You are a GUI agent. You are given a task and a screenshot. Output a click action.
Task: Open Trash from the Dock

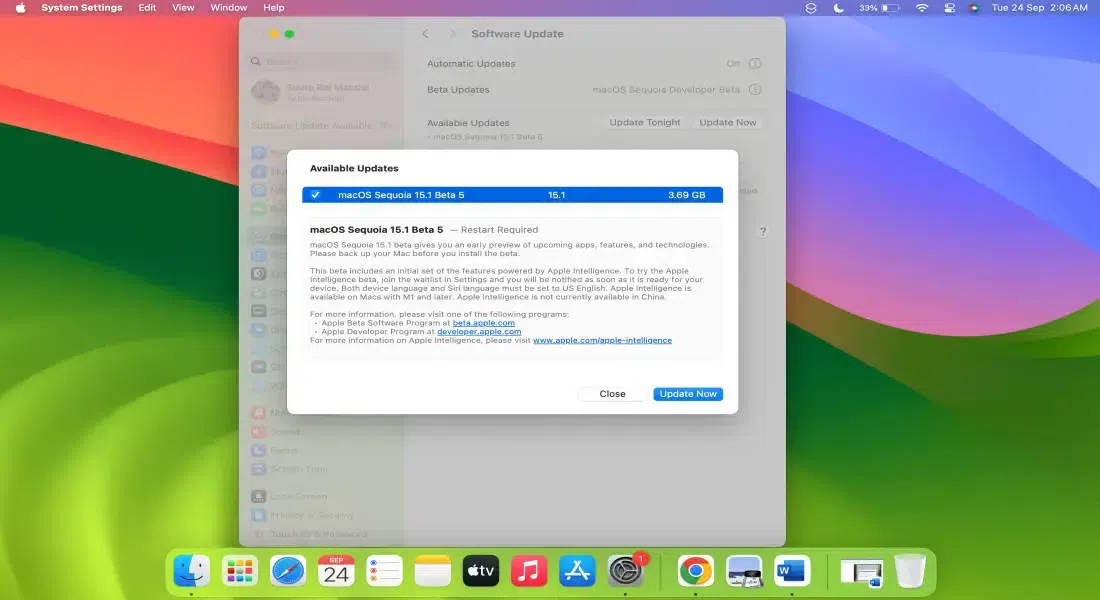910,571
